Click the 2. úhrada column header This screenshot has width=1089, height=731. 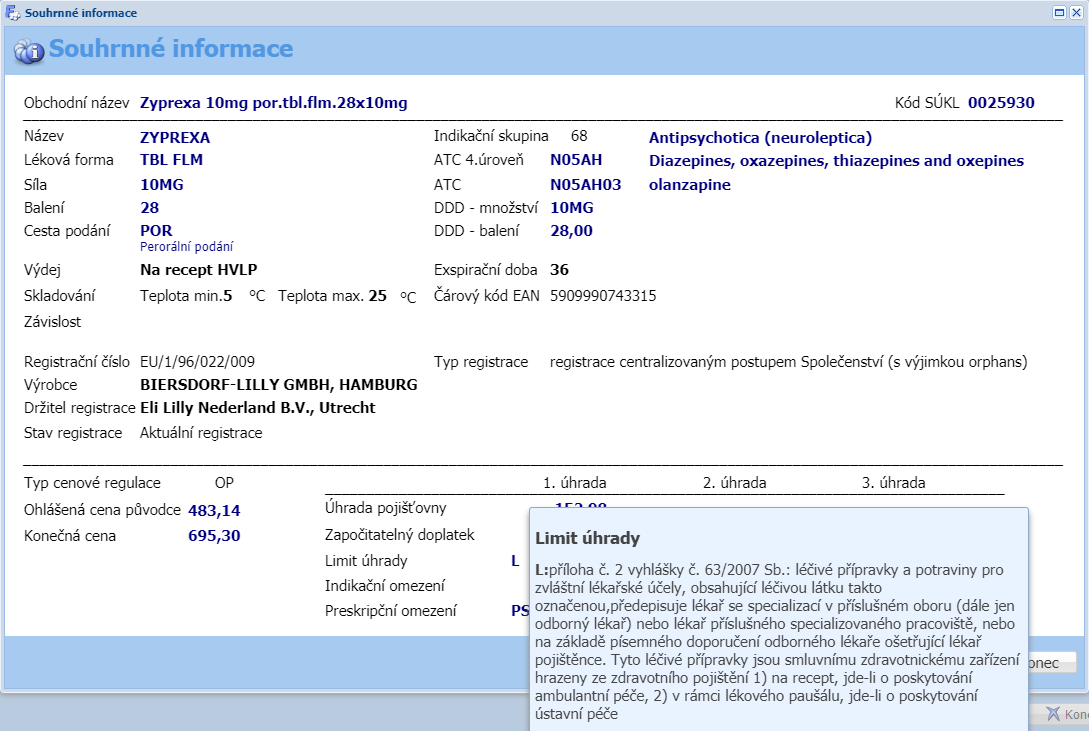[734, 483]
